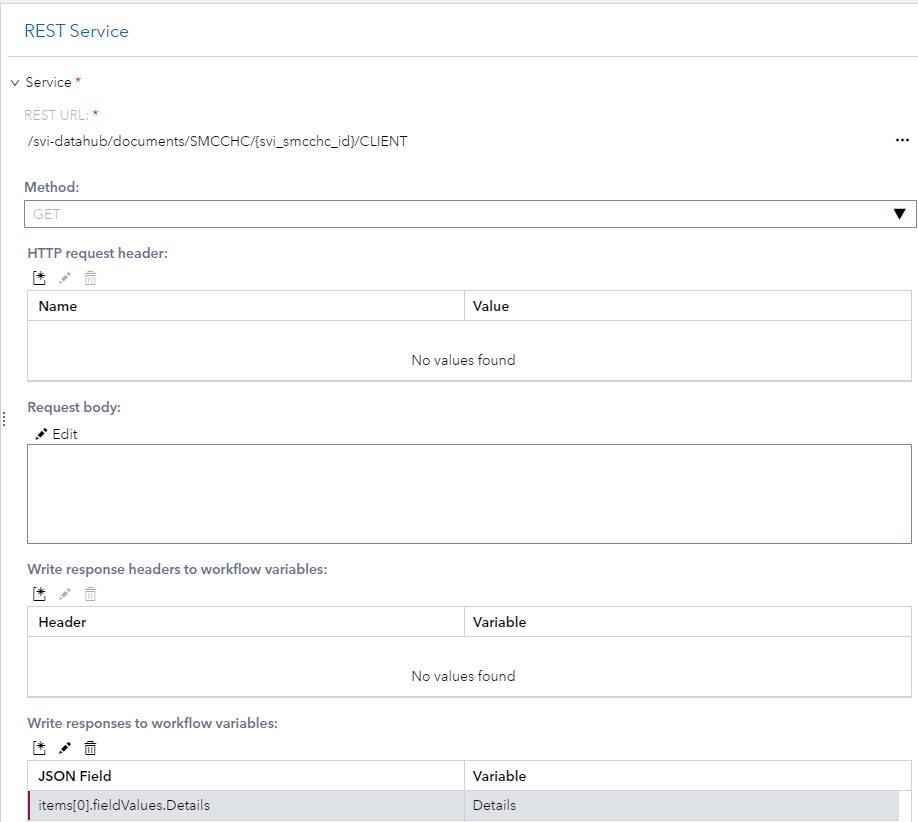918x822 pixels.
Task: Edit the response header variable mapping
Action: pyautogui.click(x=65, y=594)
